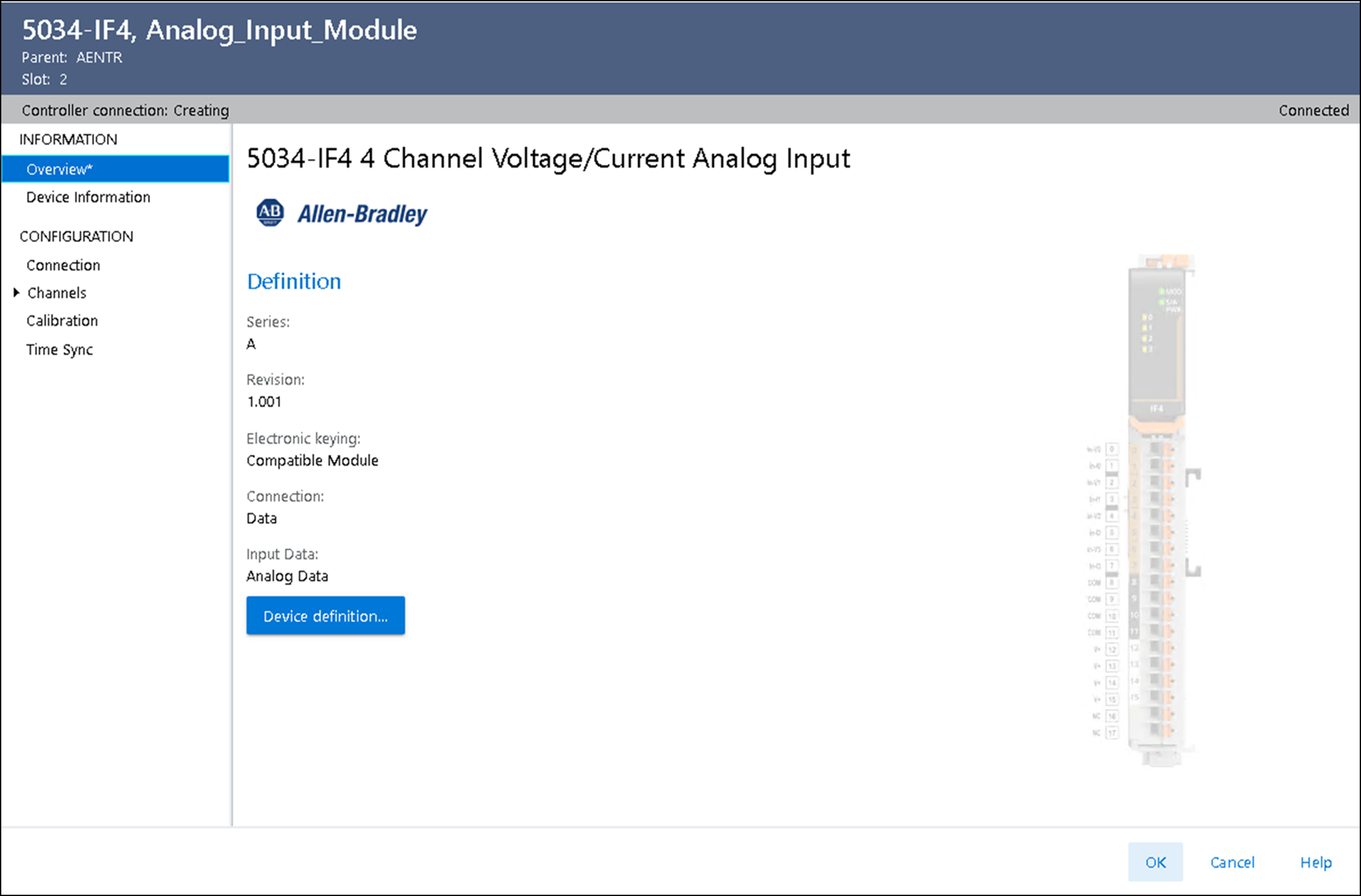The width and height of the screenshot is (1361, 896).
Task: Open Help for this module
Action: pyautogui.click(x=1316, y=862)
